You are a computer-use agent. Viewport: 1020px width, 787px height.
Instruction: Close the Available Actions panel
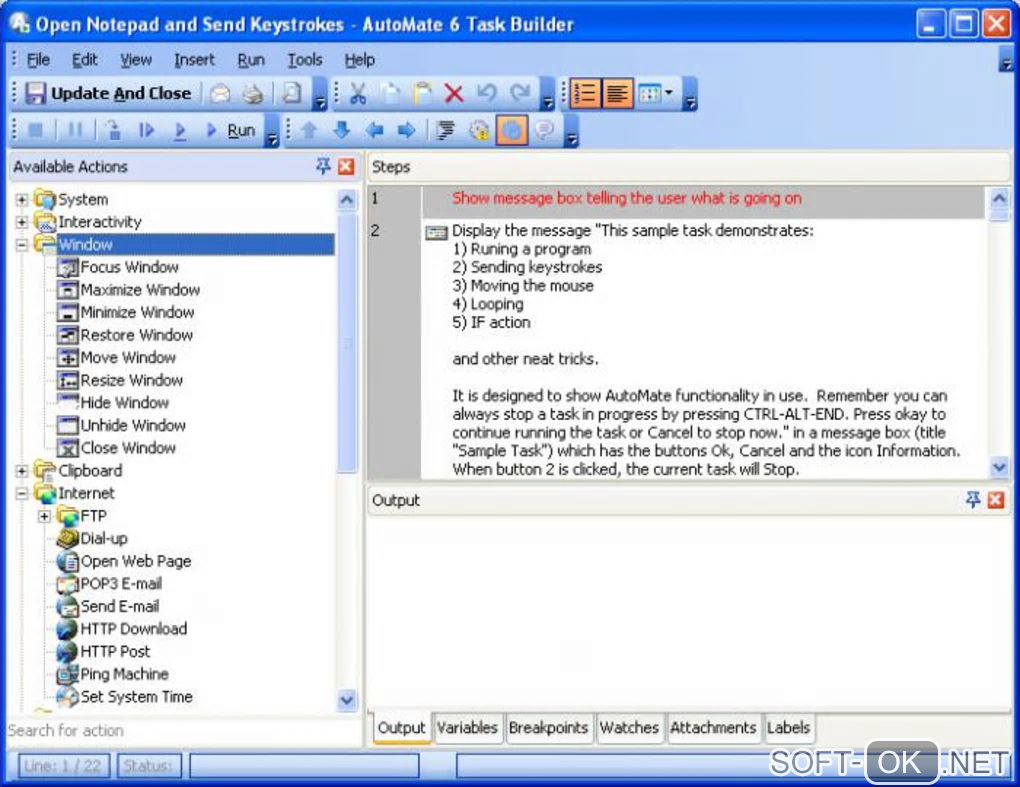coord(346,167)
